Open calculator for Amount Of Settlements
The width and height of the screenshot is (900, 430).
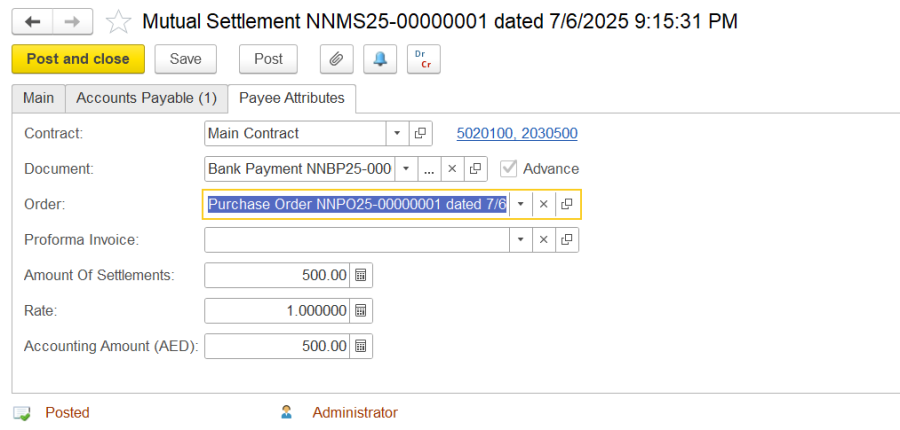click(362, 275)
